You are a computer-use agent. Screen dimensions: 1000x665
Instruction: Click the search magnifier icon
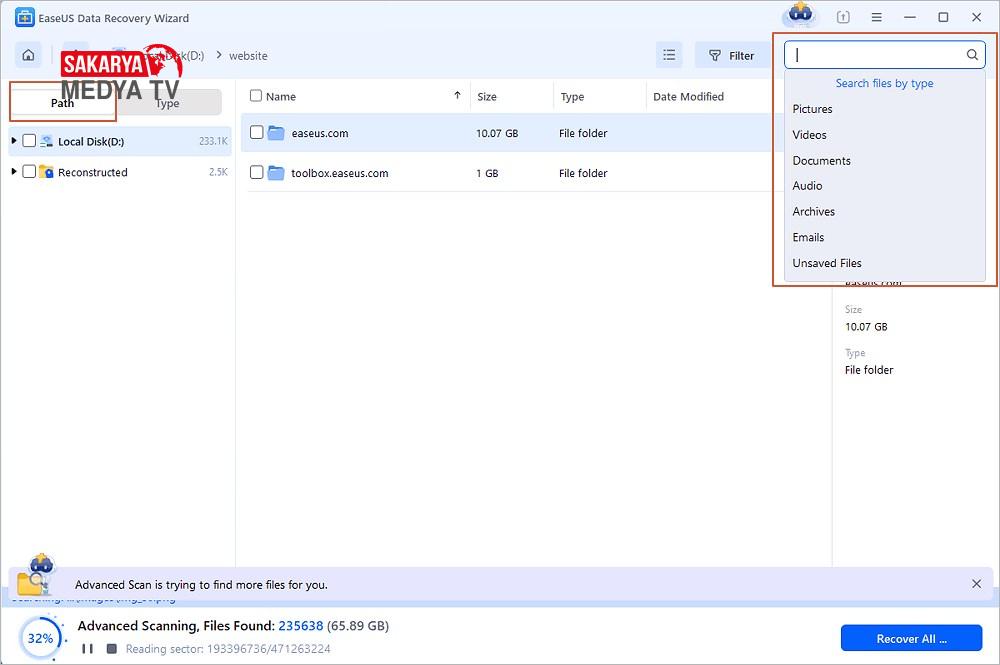pyautogui.click(x=972, y=55)
